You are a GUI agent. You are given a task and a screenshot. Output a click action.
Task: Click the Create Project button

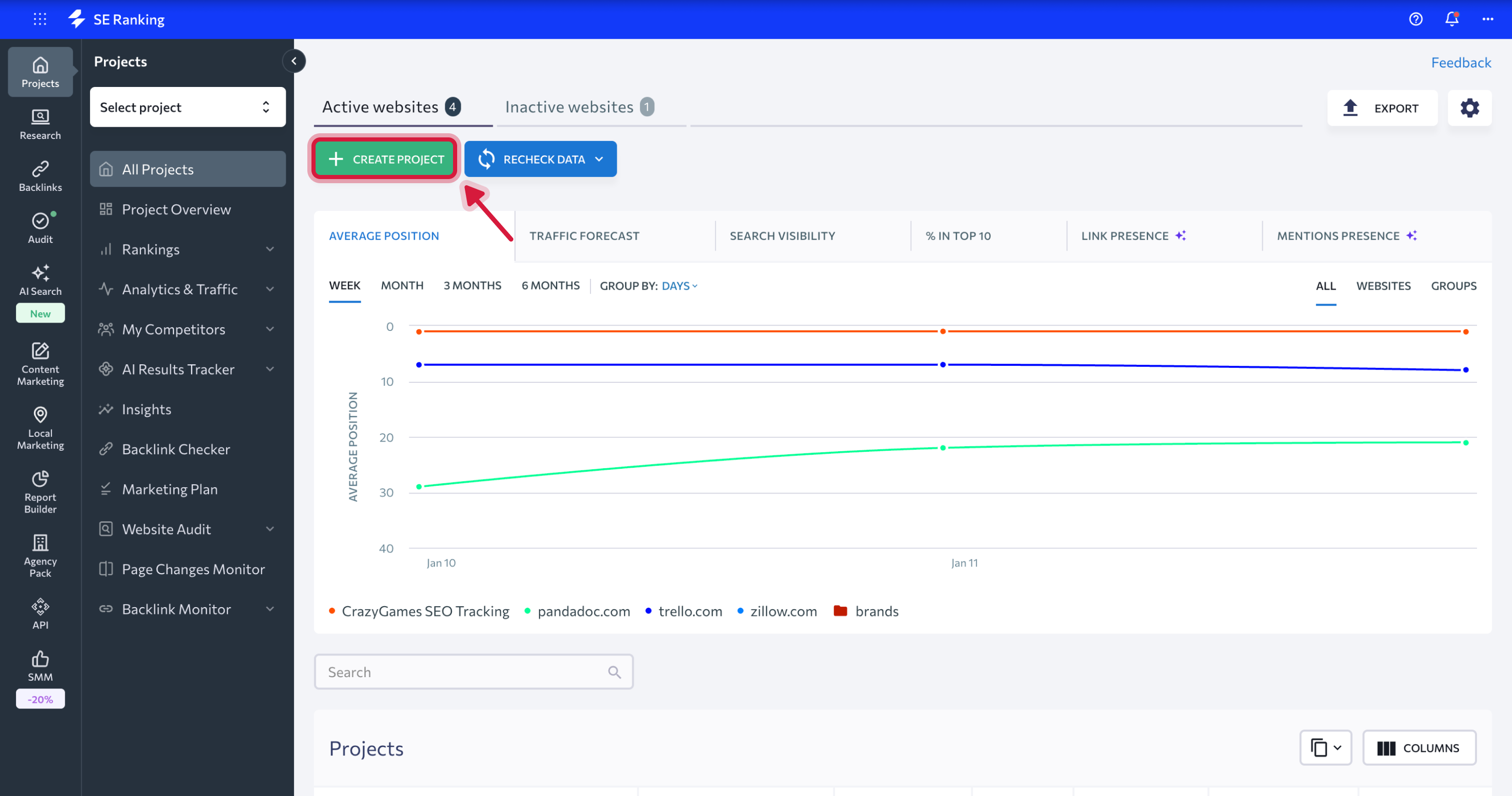click(x=384, y=158)
